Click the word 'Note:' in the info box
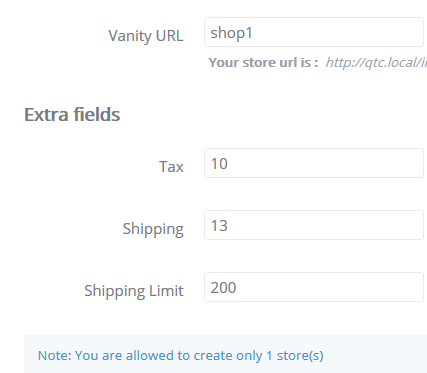The height and width of the screenshot is (373, 427). click(x=55, y=356)
